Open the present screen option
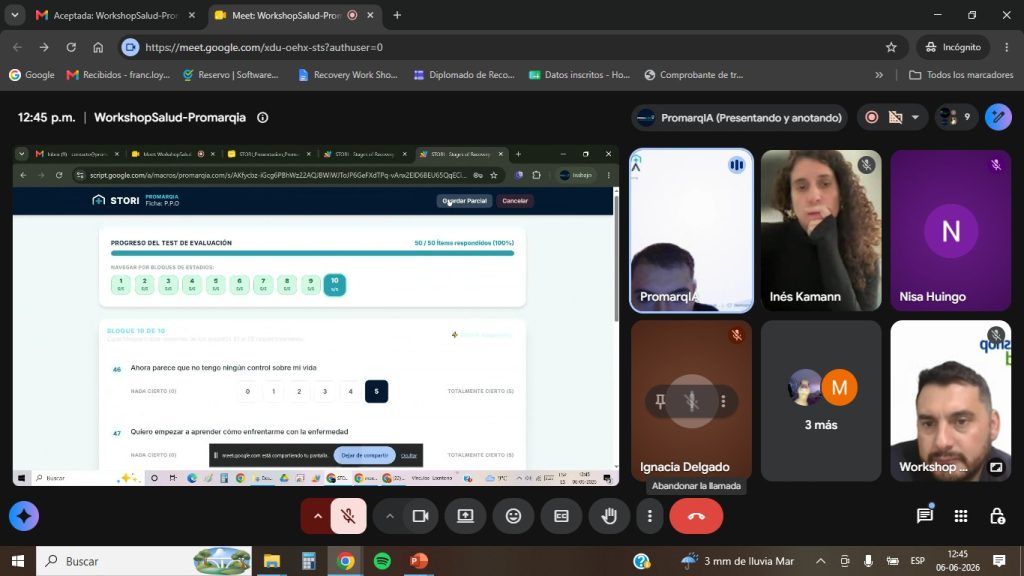The width and height of the screenshot is (1024, 576). (x=465, y=516)
